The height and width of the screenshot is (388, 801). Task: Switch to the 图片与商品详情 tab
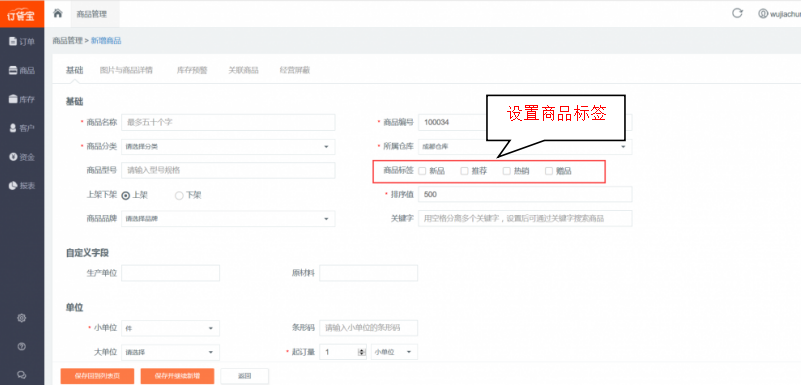[126, 70]
